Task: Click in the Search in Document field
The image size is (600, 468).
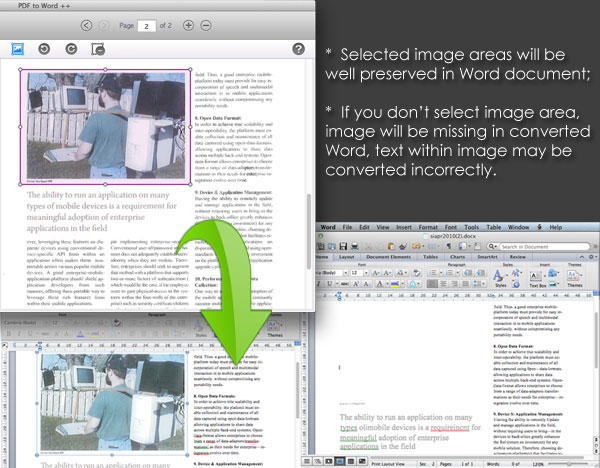Action: point(544,247)
